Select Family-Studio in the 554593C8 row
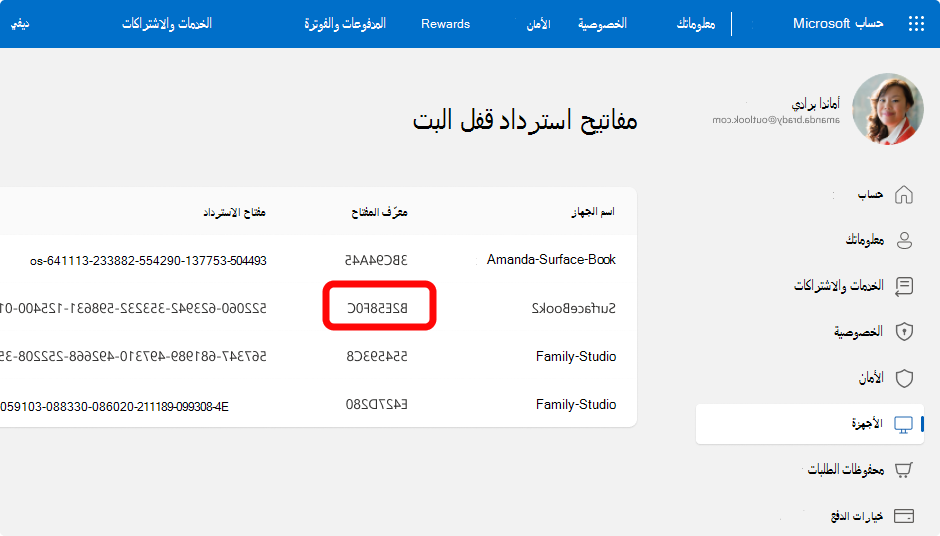 [x=576, y=356]
